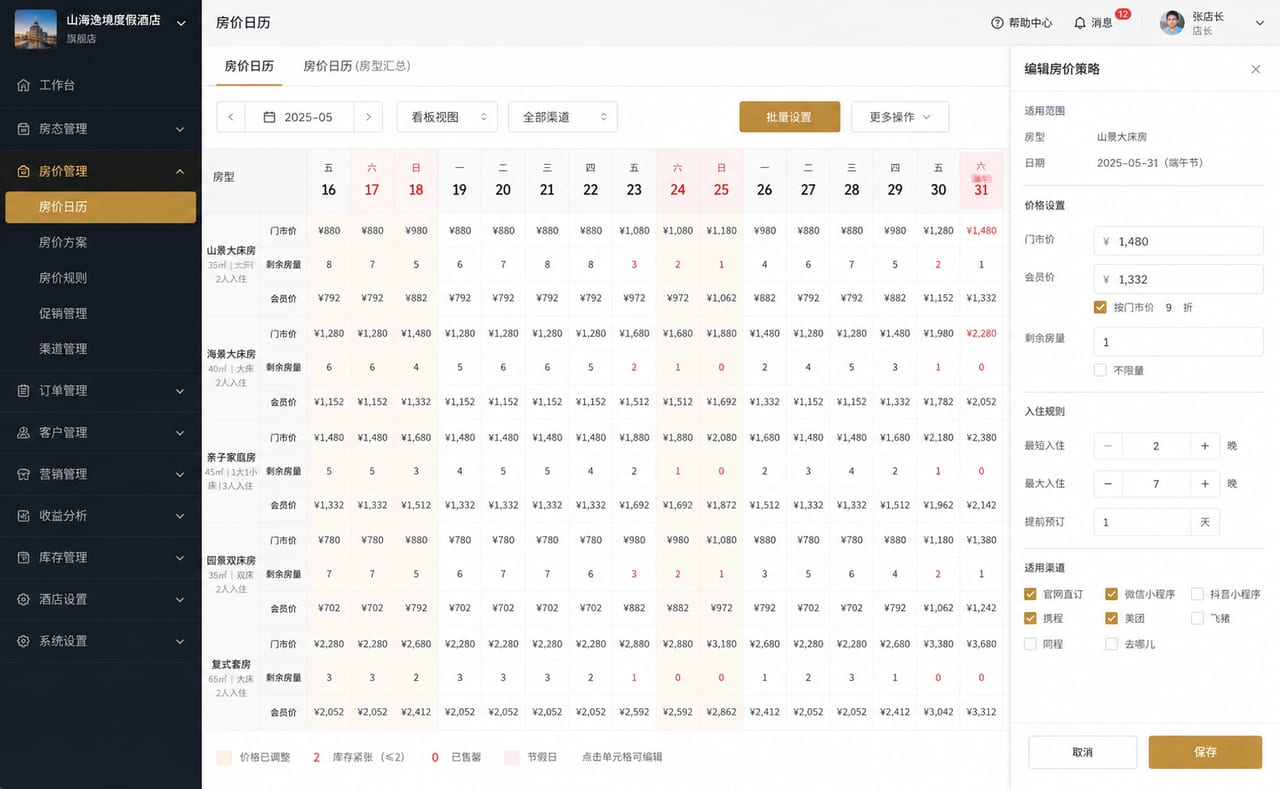This screenshot has width=1280, height=789.
Task: Click 保存 button
Action: pos(1205,752)
